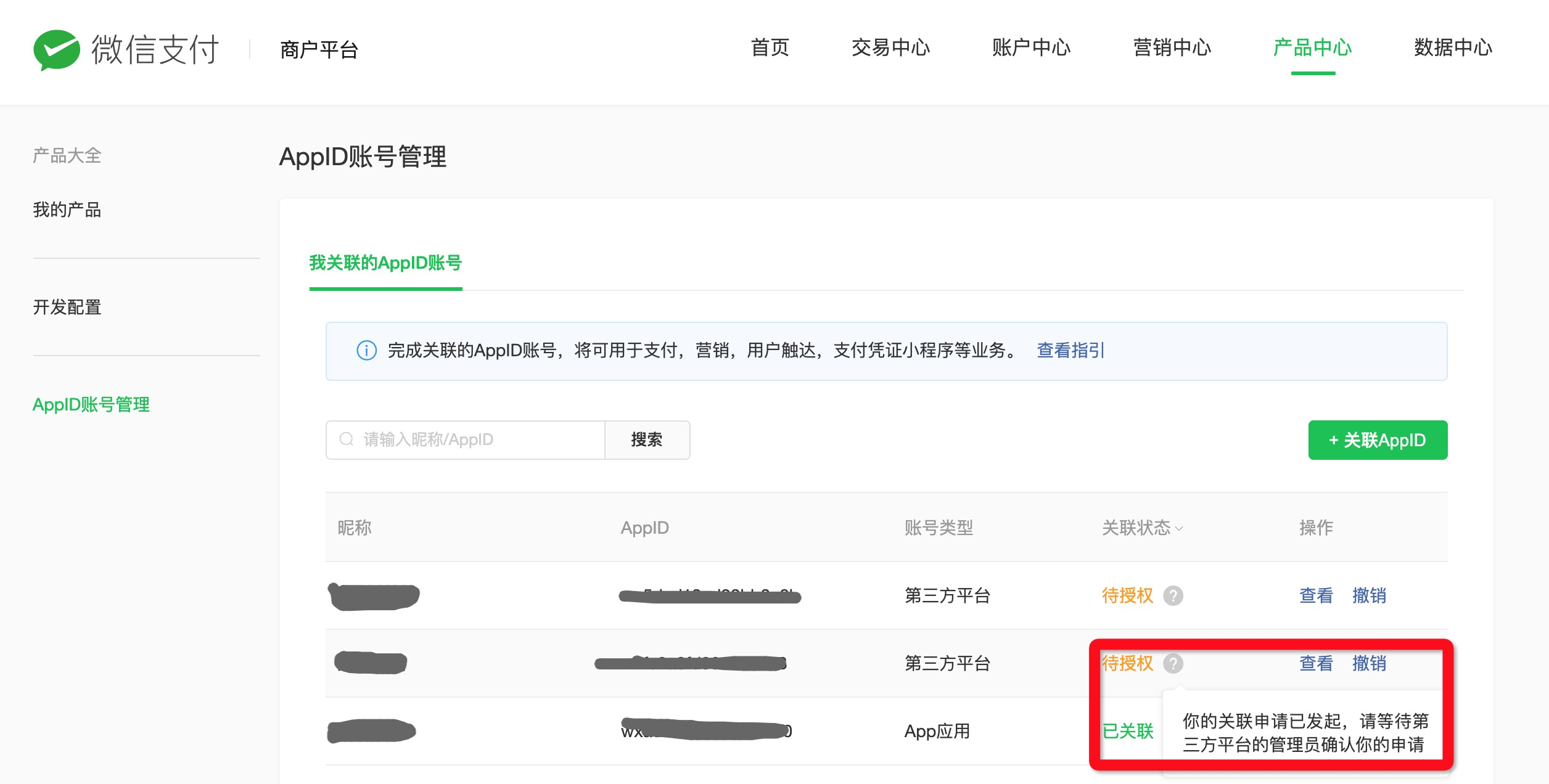
Task: Switch to 数据中心 section
Action: (x=1453, y=48)
